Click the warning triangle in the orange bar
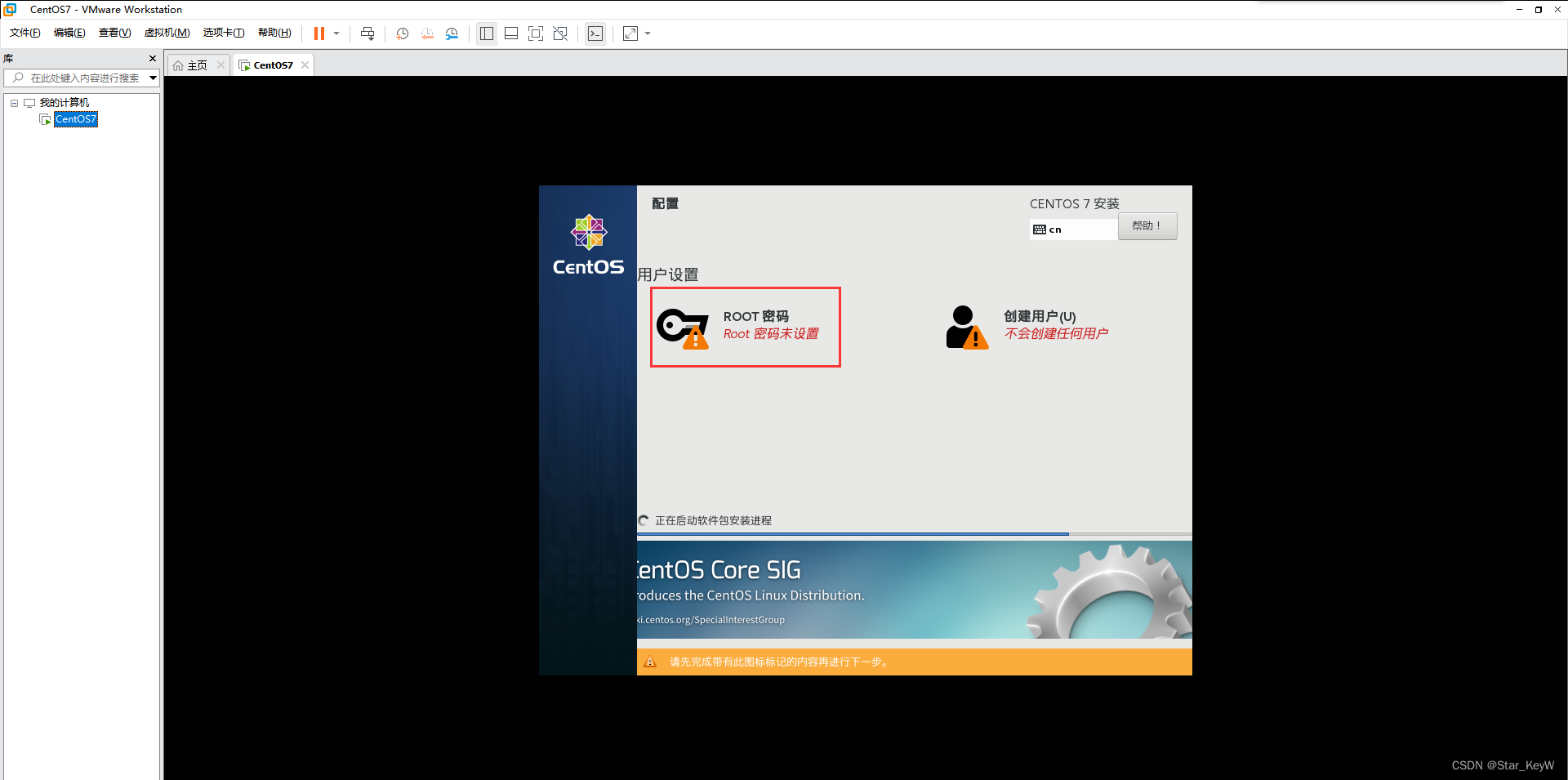The width and height of the screenshot is (1568, 780). point(650,662)
